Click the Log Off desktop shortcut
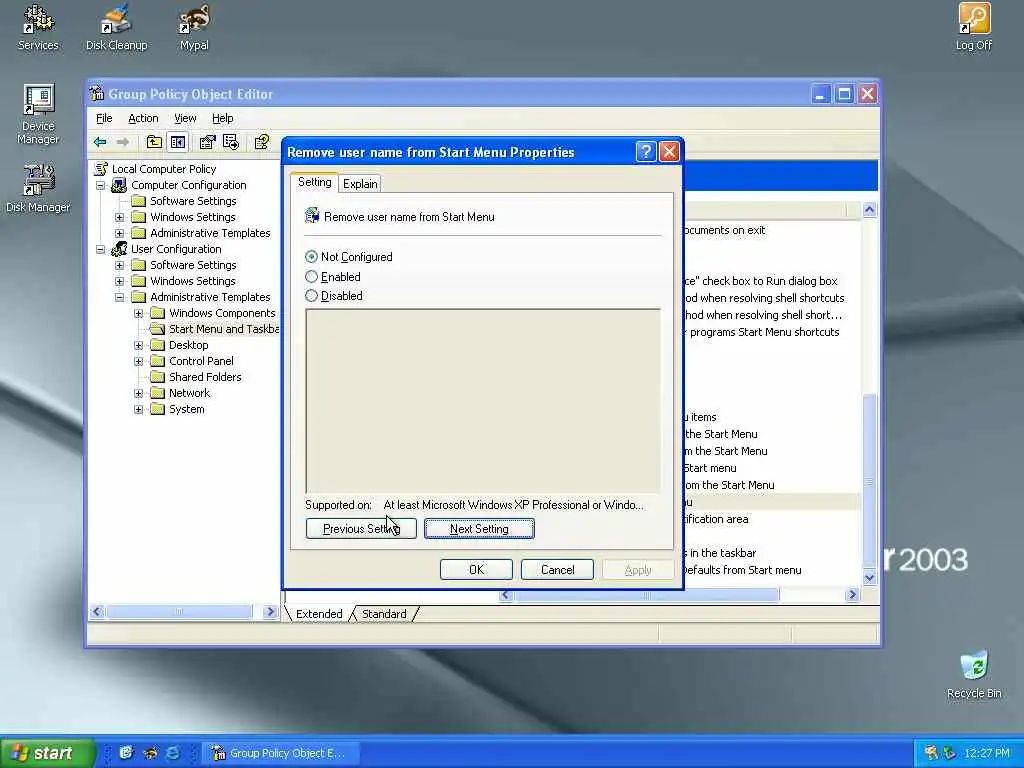1024x768 pixels. pos(974,27)
